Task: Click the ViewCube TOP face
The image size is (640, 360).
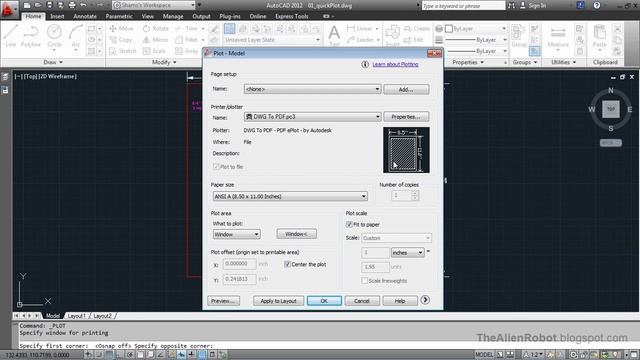Action: click(611, 109)
